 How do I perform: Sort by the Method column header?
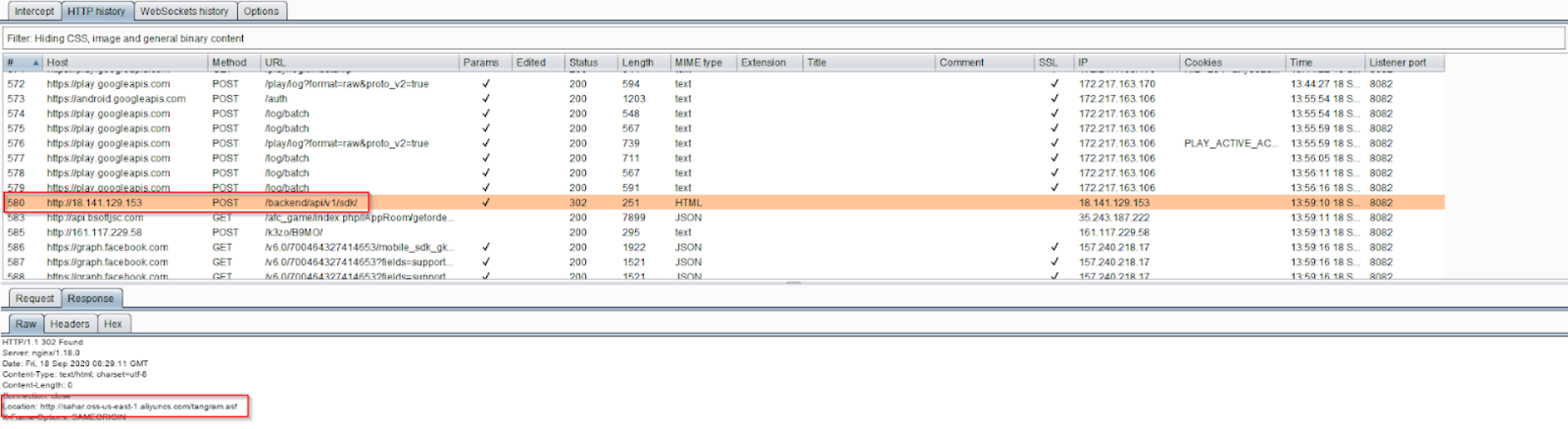point(234,63)
